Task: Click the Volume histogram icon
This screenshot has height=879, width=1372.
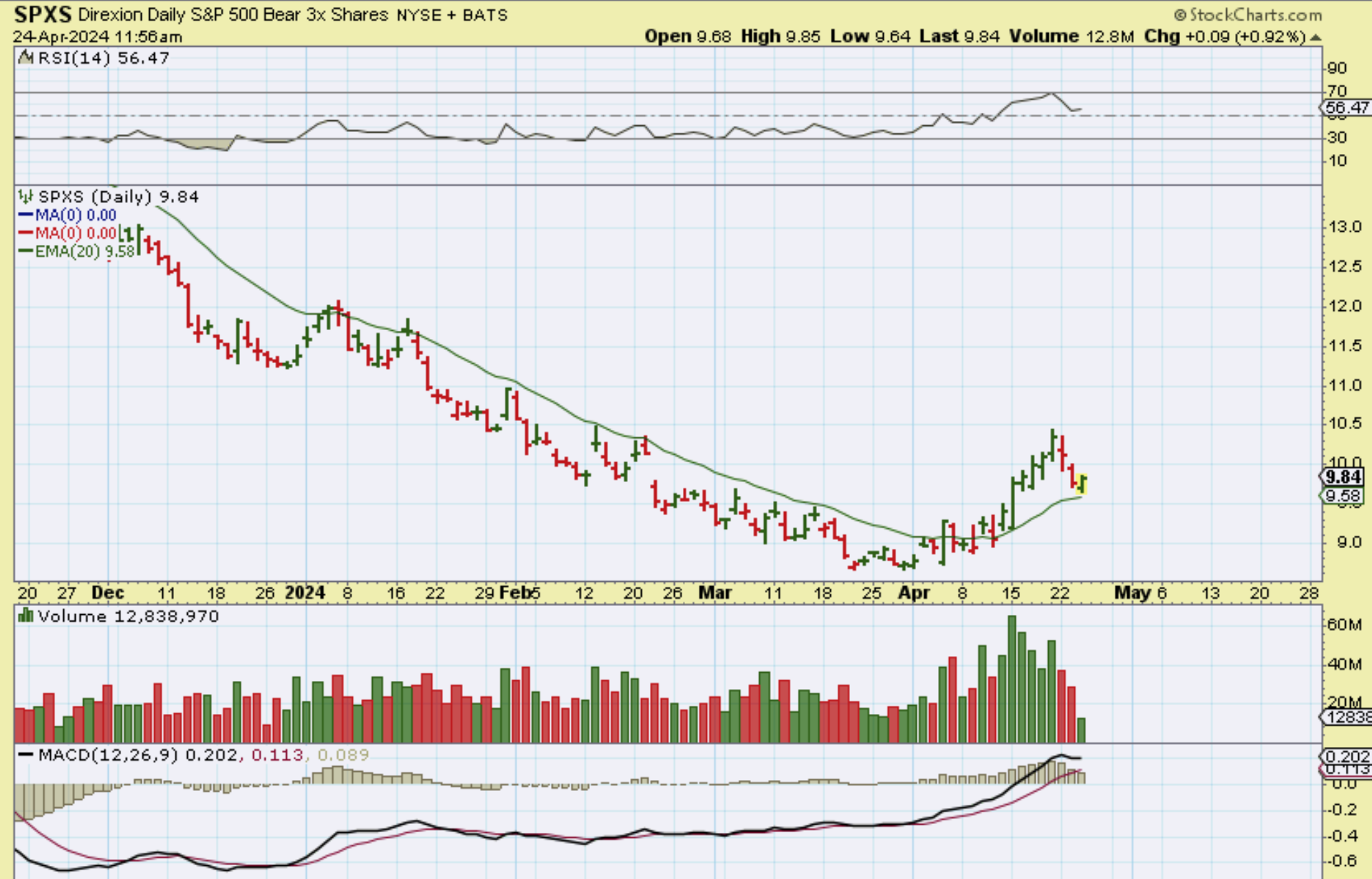Action: click(26, 616)
